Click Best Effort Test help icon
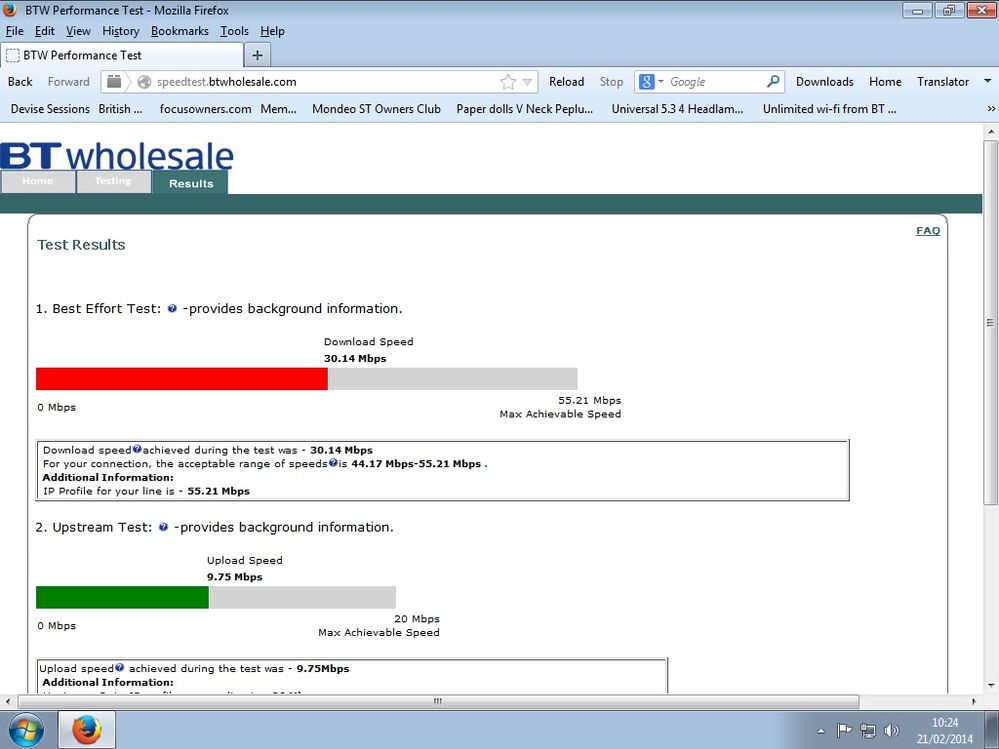Viewport: 999px width, 749px height. (172, 308)
